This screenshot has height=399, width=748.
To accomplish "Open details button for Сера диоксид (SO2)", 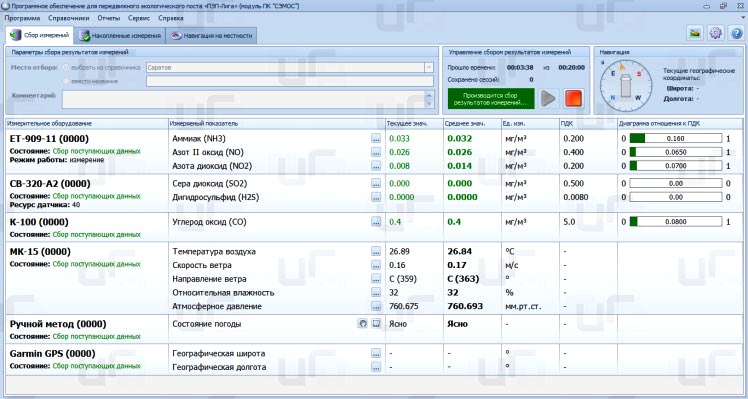I will point(376,184).
